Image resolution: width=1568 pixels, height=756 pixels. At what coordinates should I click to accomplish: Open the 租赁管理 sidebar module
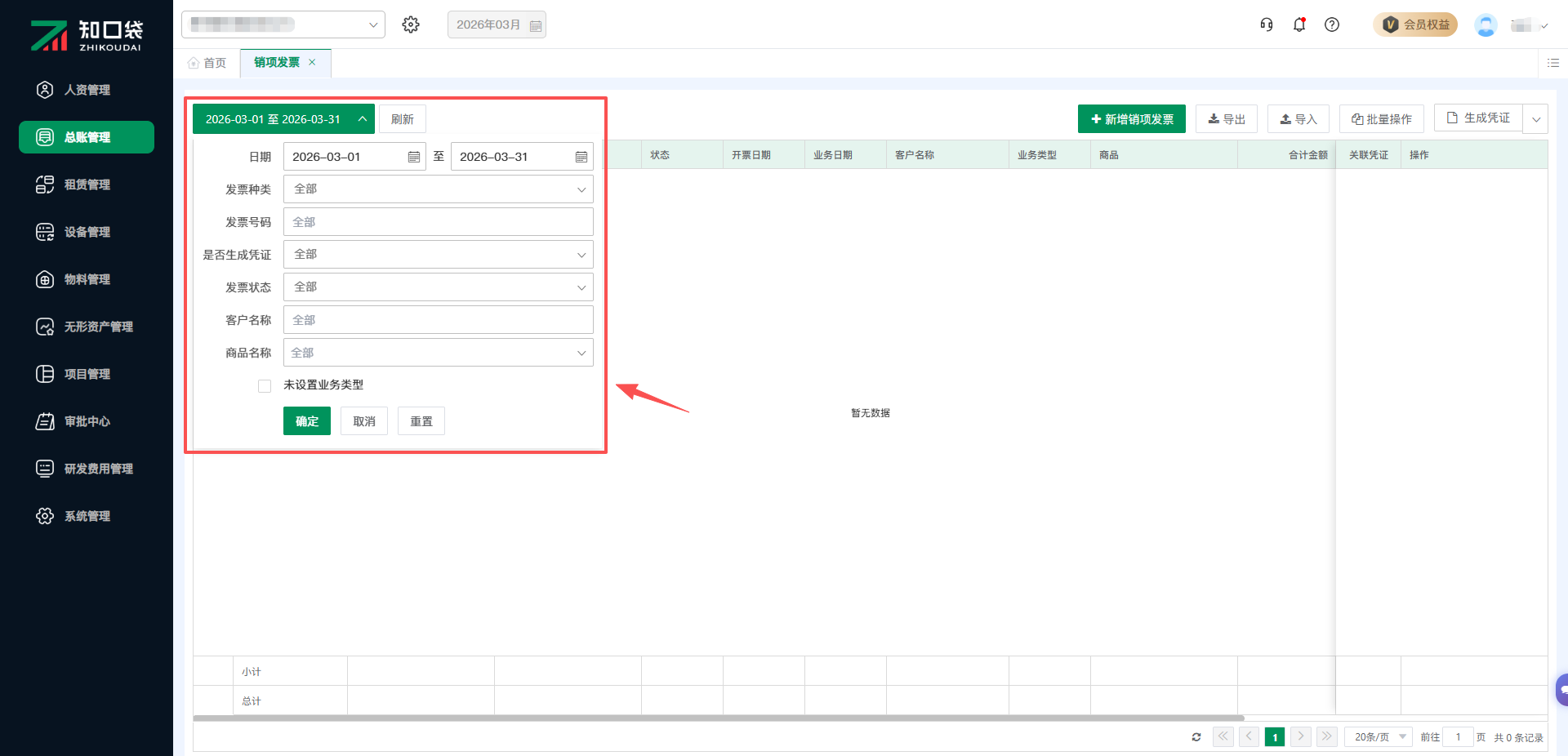(86, 185)
